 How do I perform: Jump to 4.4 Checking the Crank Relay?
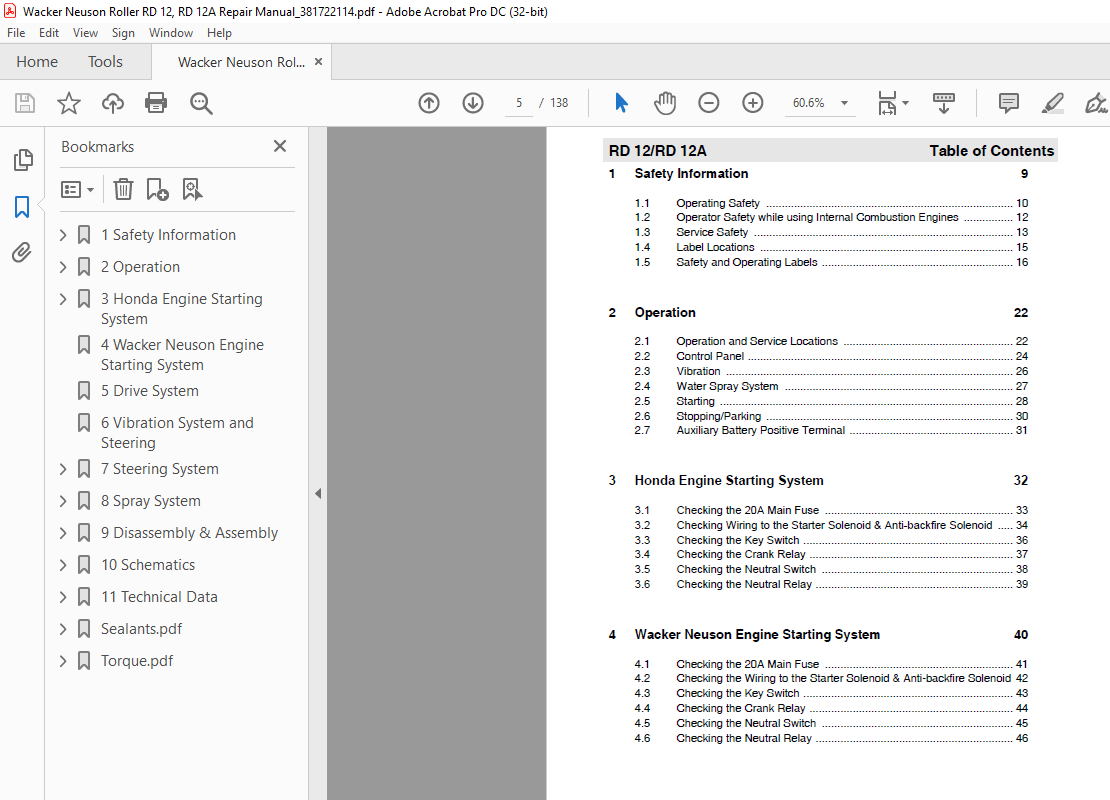(x=831, y=708)
